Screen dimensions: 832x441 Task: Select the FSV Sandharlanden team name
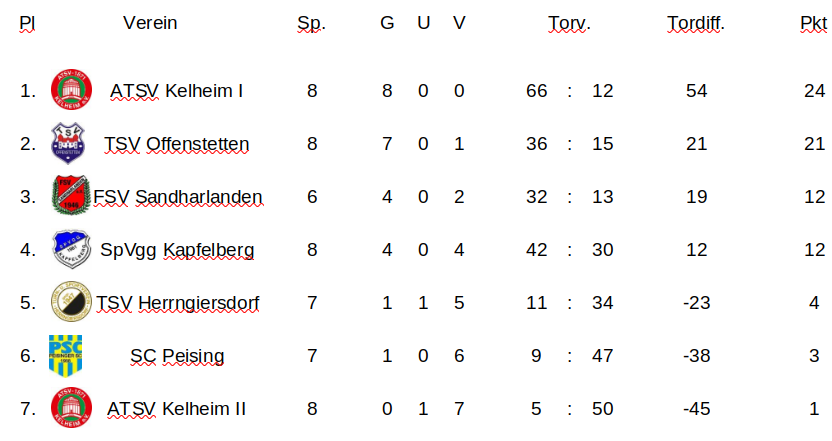coord(178,196)
